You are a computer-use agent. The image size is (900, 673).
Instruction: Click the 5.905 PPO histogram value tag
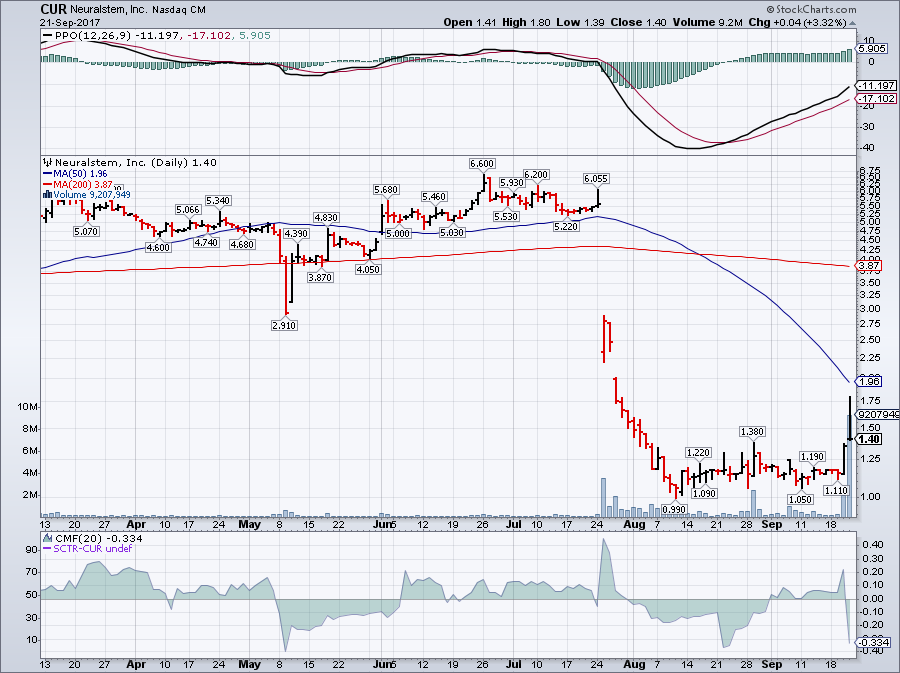(873, 48)
